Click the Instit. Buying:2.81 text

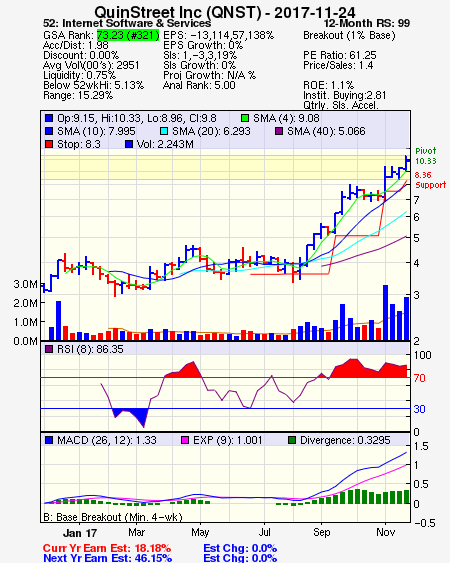(345, 96)
